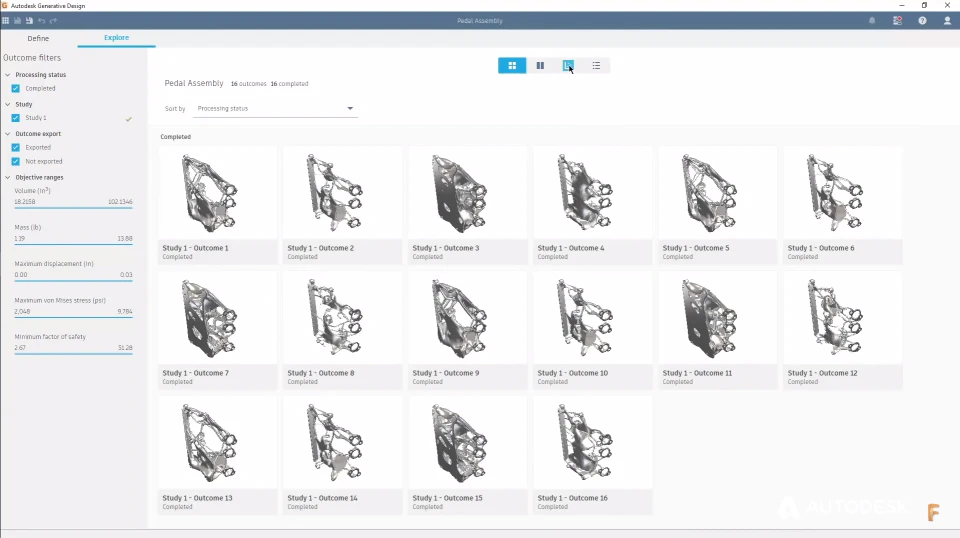960x538 pixels.
Task: Adjust the Mass range slider
Action: point(73,244)
